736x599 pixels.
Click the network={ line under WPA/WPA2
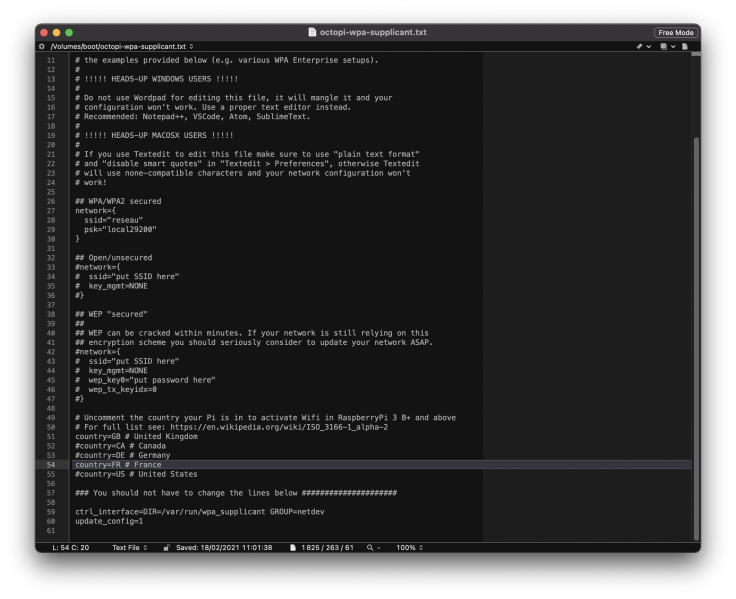(95, 211)
